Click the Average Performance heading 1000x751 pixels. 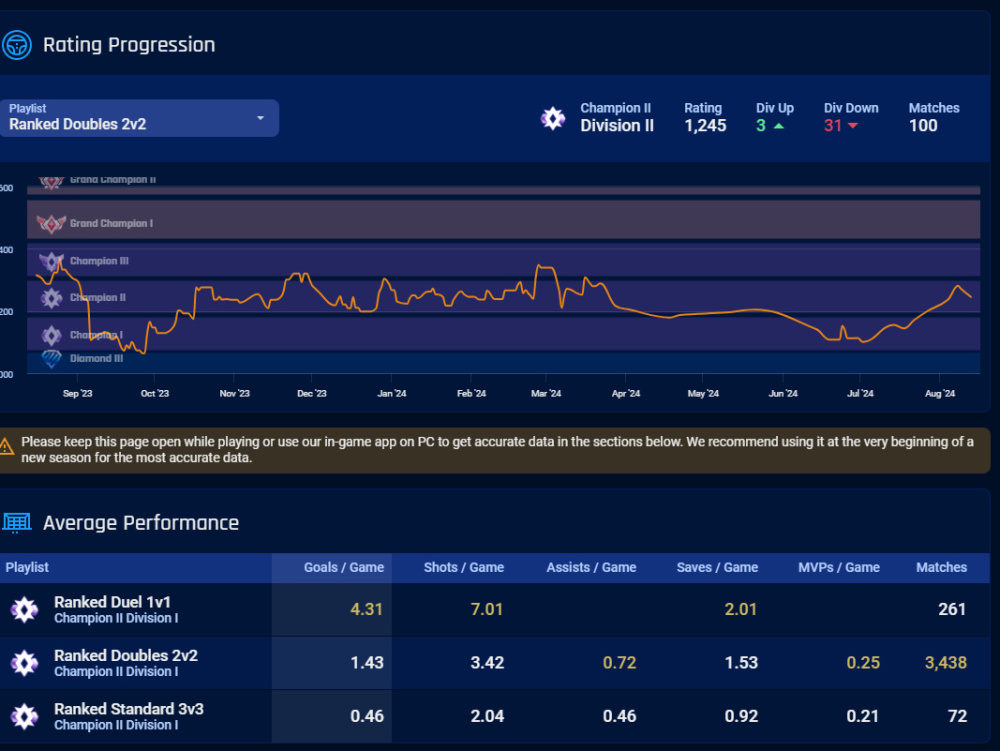click(x=141, y=523)
